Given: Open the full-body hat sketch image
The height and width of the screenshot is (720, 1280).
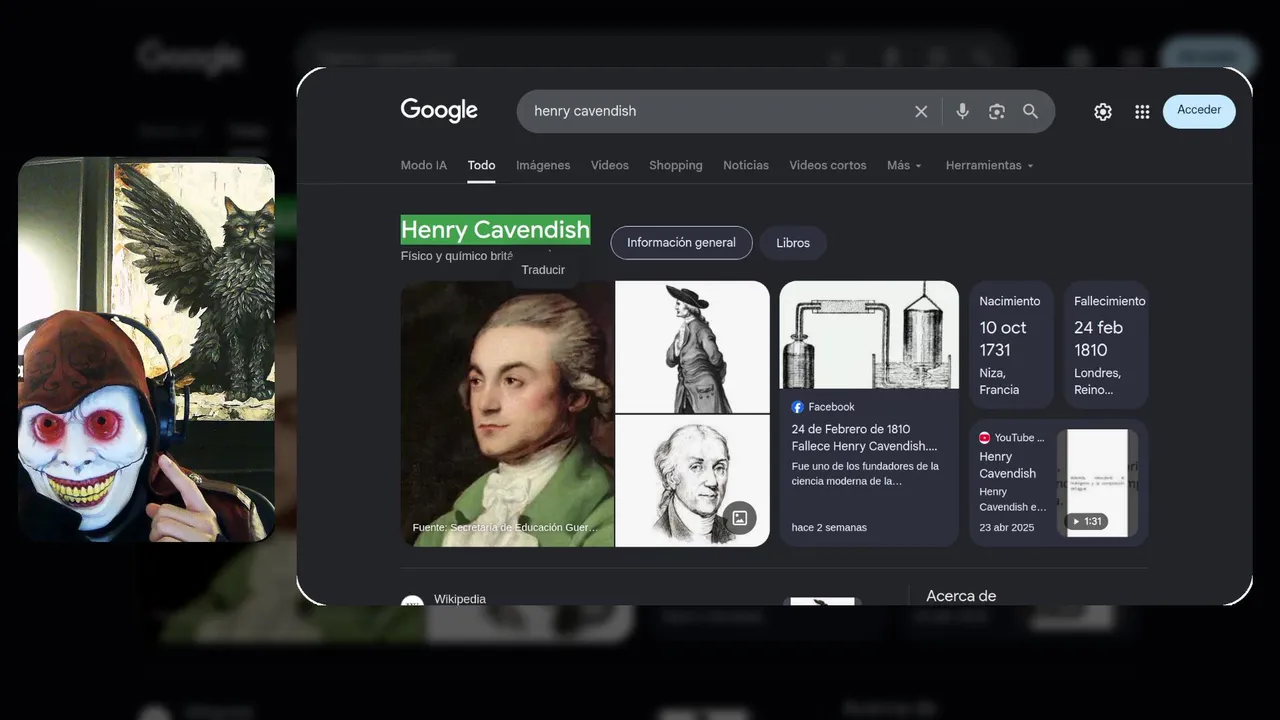Looking at the screenshot, I should [x=692, y=347].
